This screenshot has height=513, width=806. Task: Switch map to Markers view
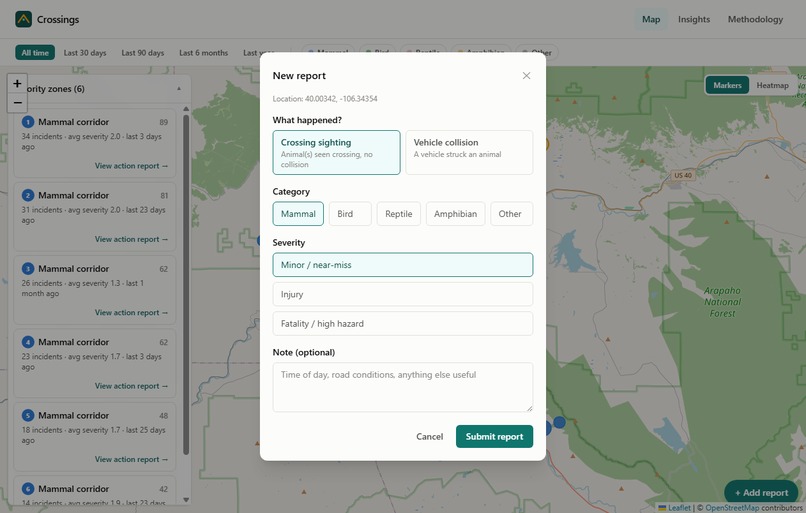[x=727, y=85]
